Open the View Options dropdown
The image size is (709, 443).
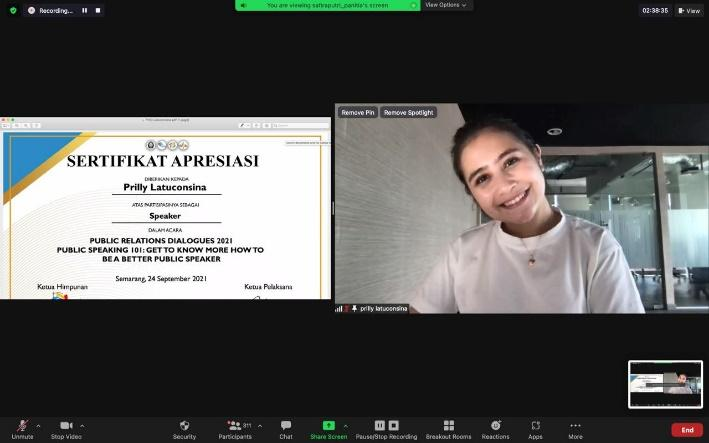pyautogui.click(x=447, y=5)
